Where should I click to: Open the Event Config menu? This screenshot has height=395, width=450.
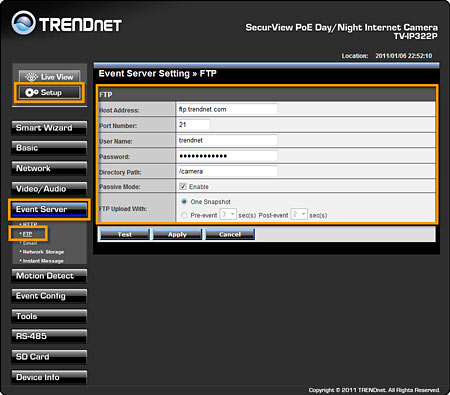click(x=49, y=296)
